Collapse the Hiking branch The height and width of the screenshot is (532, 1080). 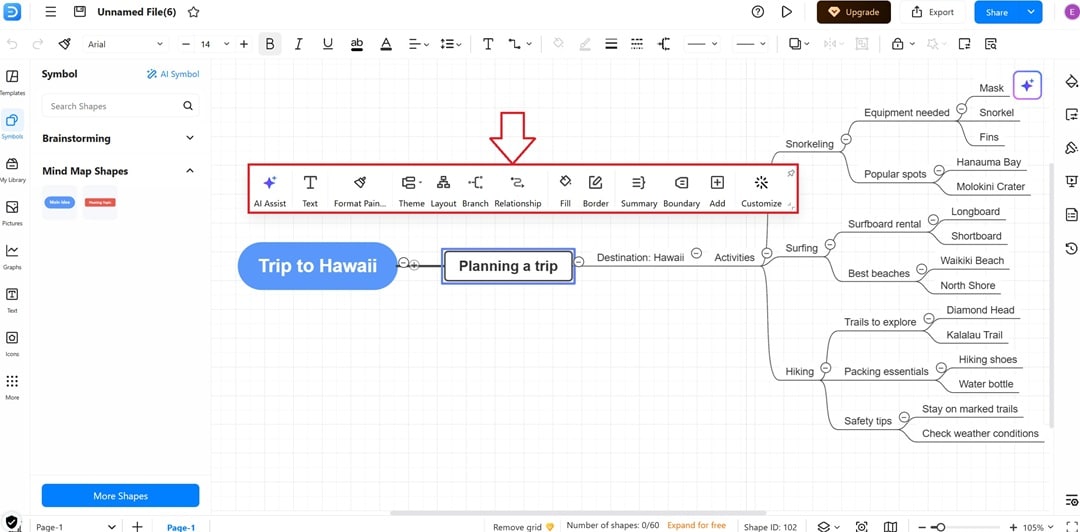click(826, 368)
